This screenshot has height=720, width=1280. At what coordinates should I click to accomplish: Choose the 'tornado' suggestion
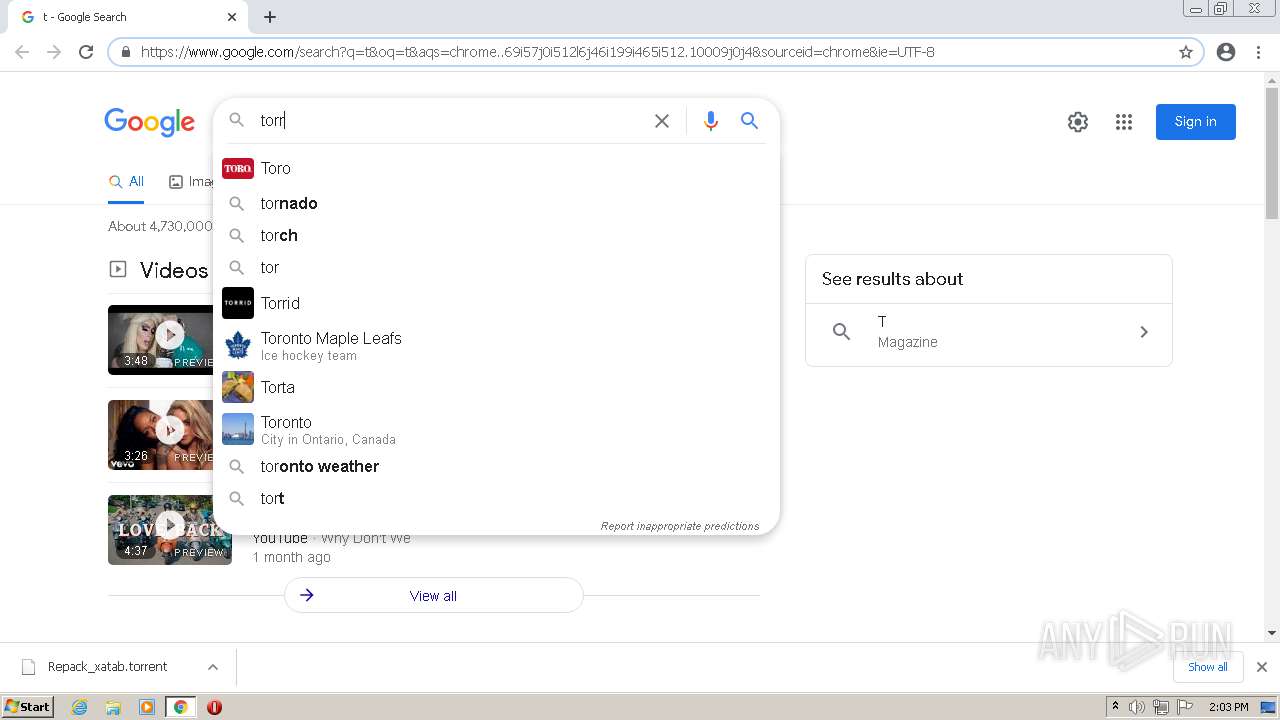(496, 203)
